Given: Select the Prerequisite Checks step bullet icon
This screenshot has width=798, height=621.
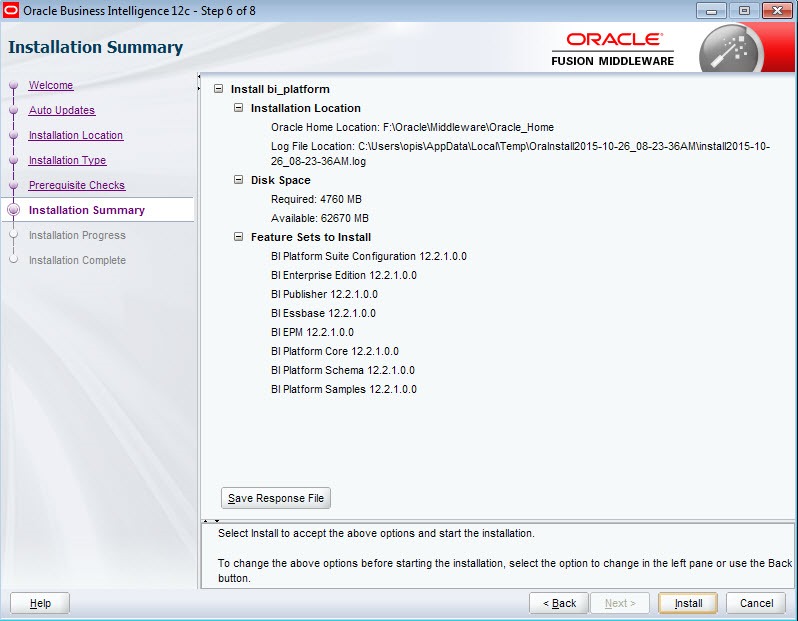Looking at the screenshot, I should pos(14,185).
